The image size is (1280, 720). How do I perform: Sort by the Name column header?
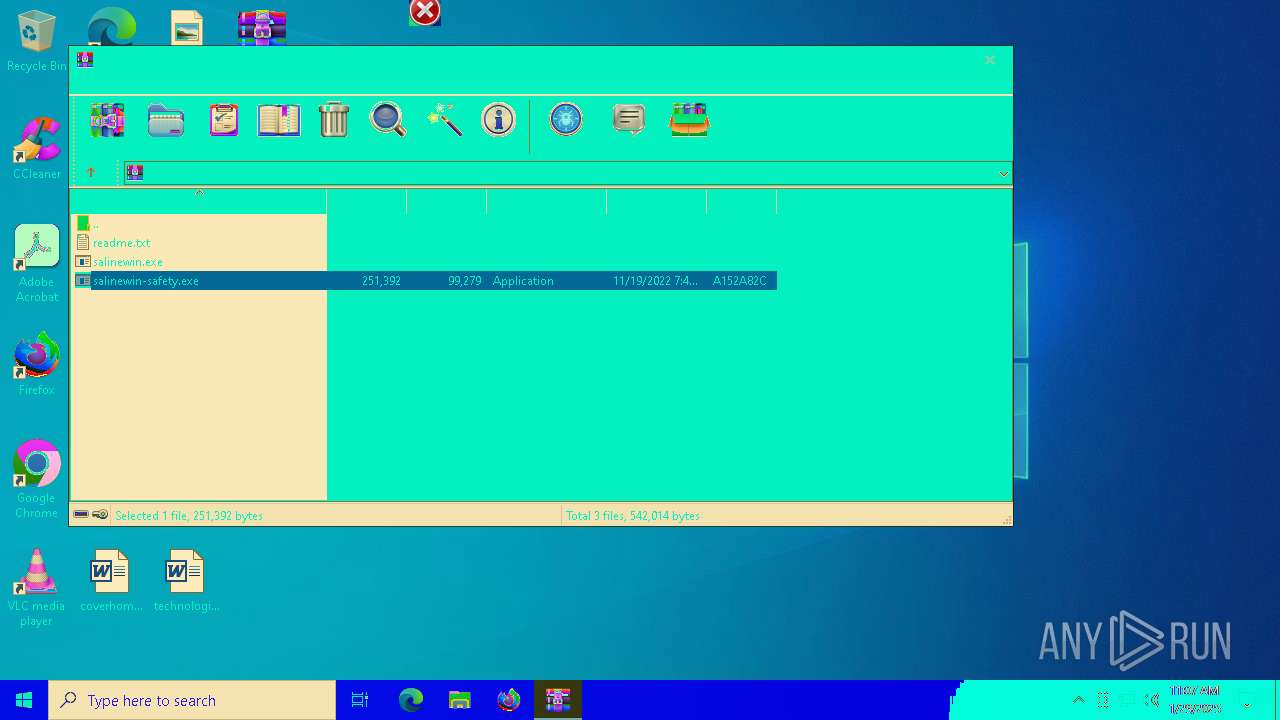[198, 201]
